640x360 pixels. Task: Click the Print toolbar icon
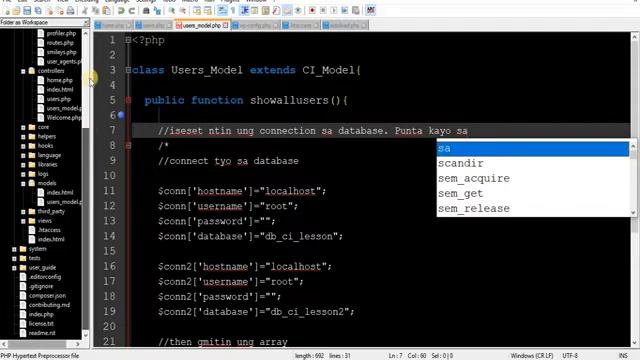(x=70, y=11)
